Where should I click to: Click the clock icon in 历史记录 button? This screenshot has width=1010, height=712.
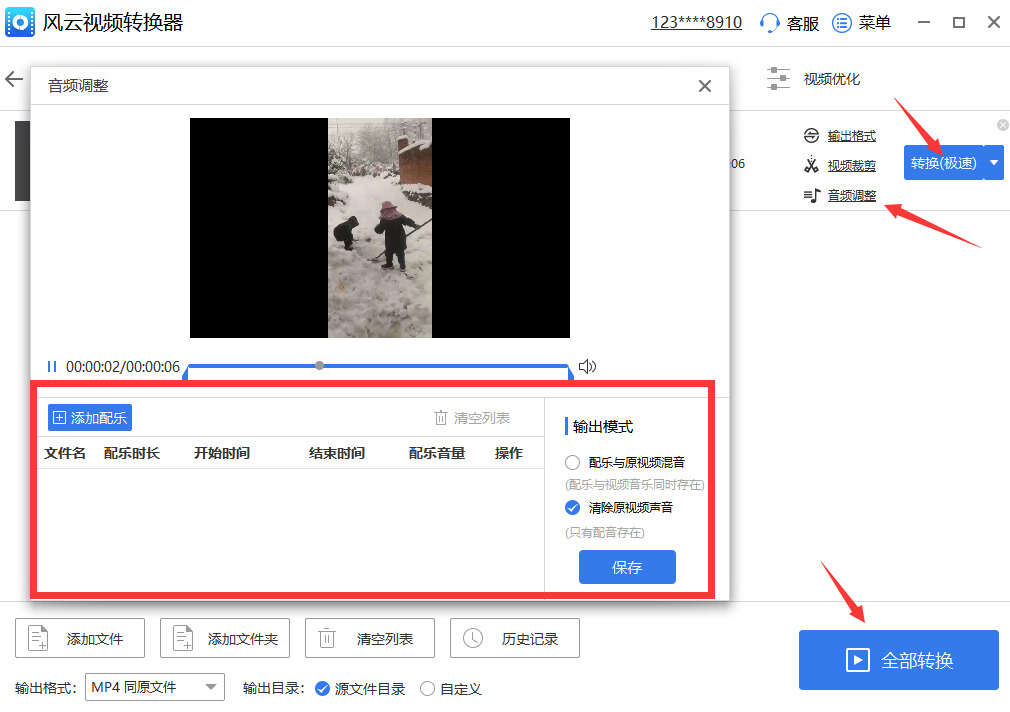pyautogui.click(x=473, y=639)
